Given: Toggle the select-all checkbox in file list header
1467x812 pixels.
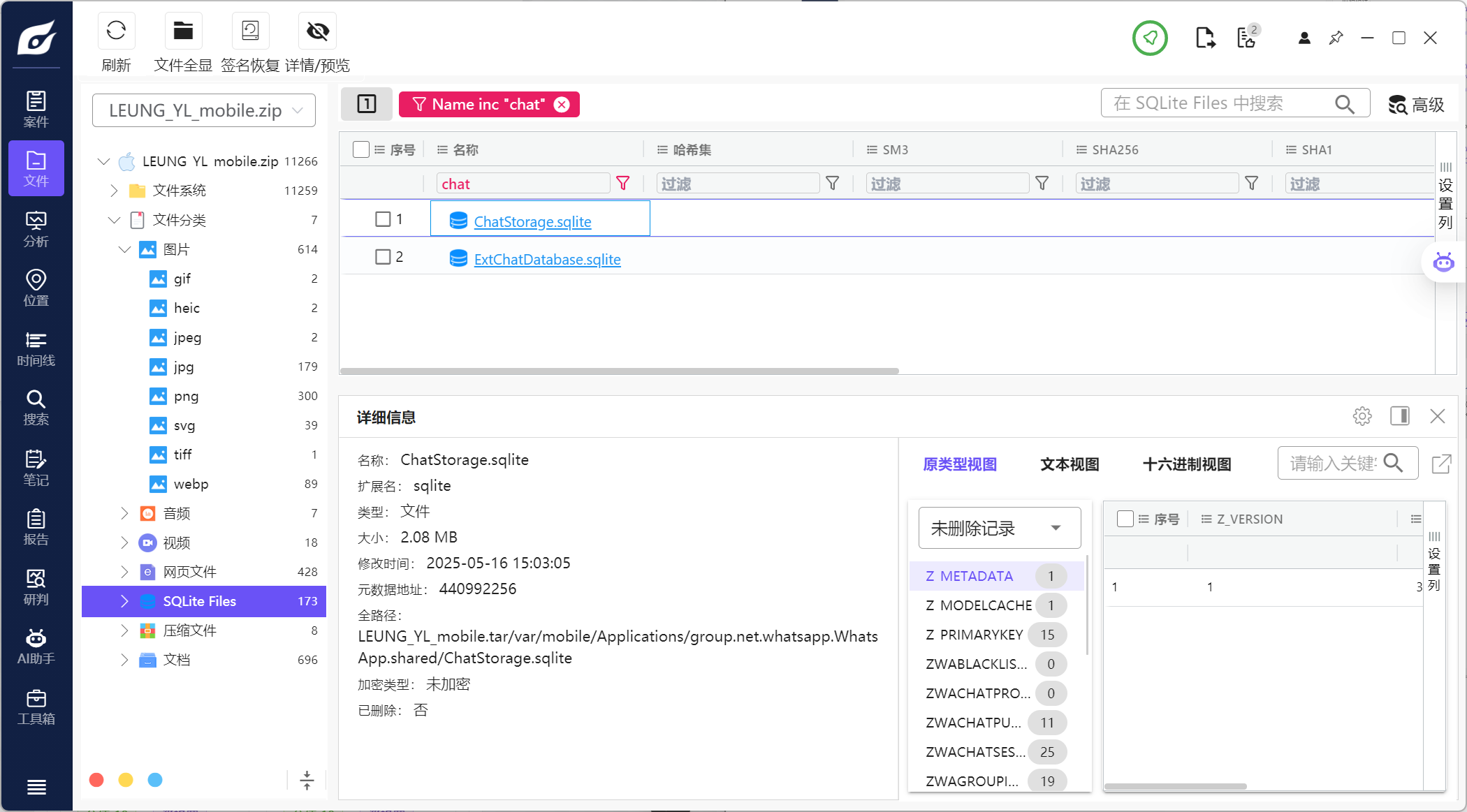Looking at the screenshot, I should 361,149.
